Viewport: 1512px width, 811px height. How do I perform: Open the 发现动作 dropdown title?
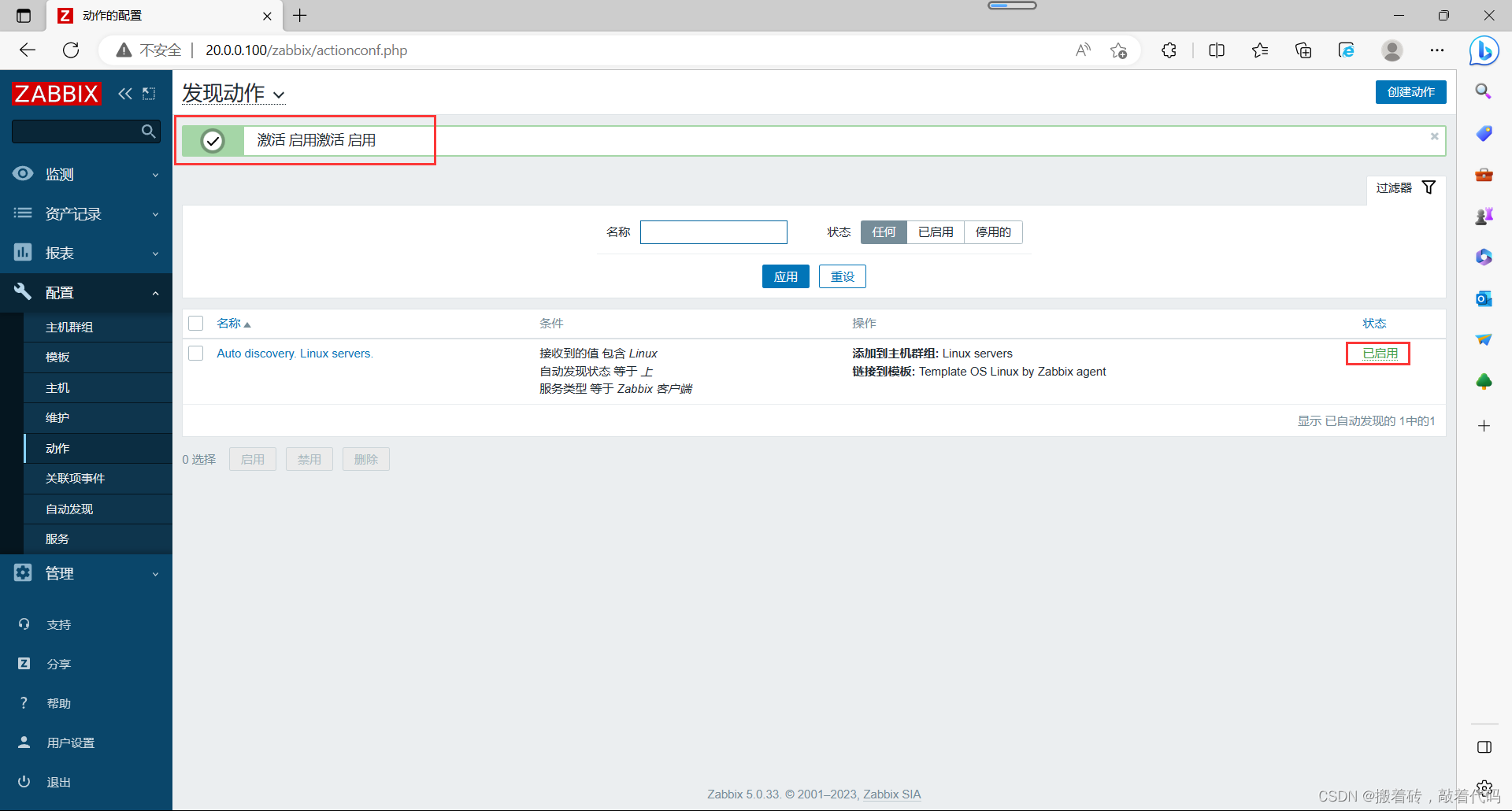[x=234, y=94]
